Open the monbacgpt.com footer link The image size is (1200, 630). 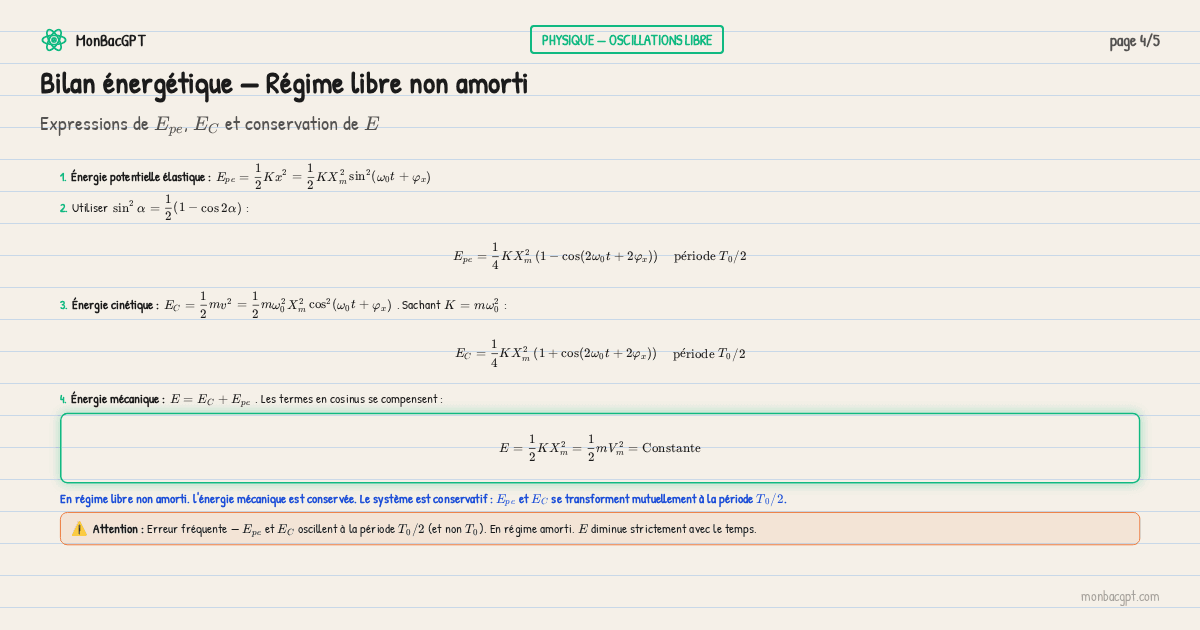(x=1119, y=596)
